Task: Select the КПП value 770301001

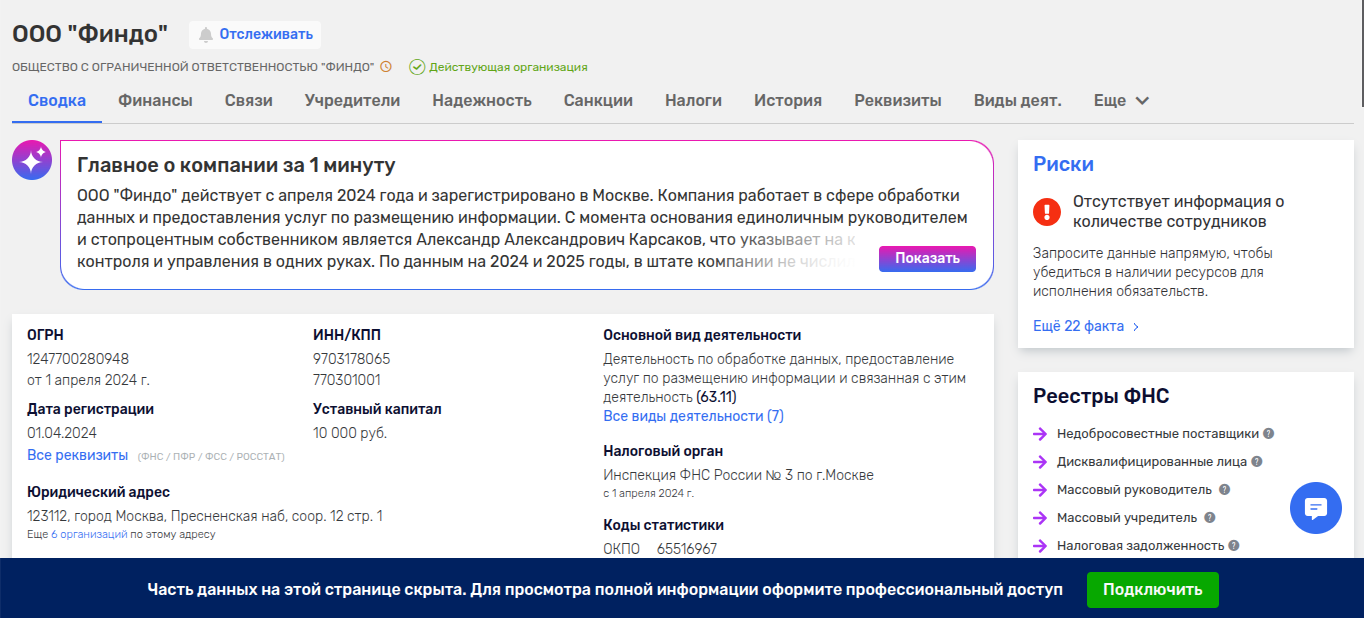Action: click(347, 380)
